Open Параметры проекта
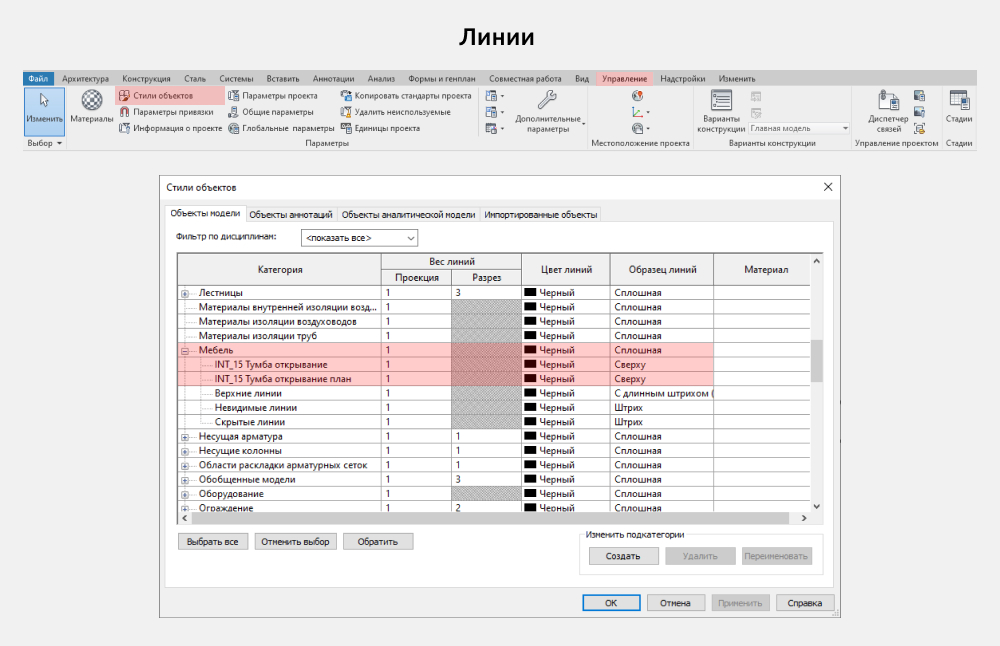The width and height of the screenshot is (1000, 646). [273, 96]
